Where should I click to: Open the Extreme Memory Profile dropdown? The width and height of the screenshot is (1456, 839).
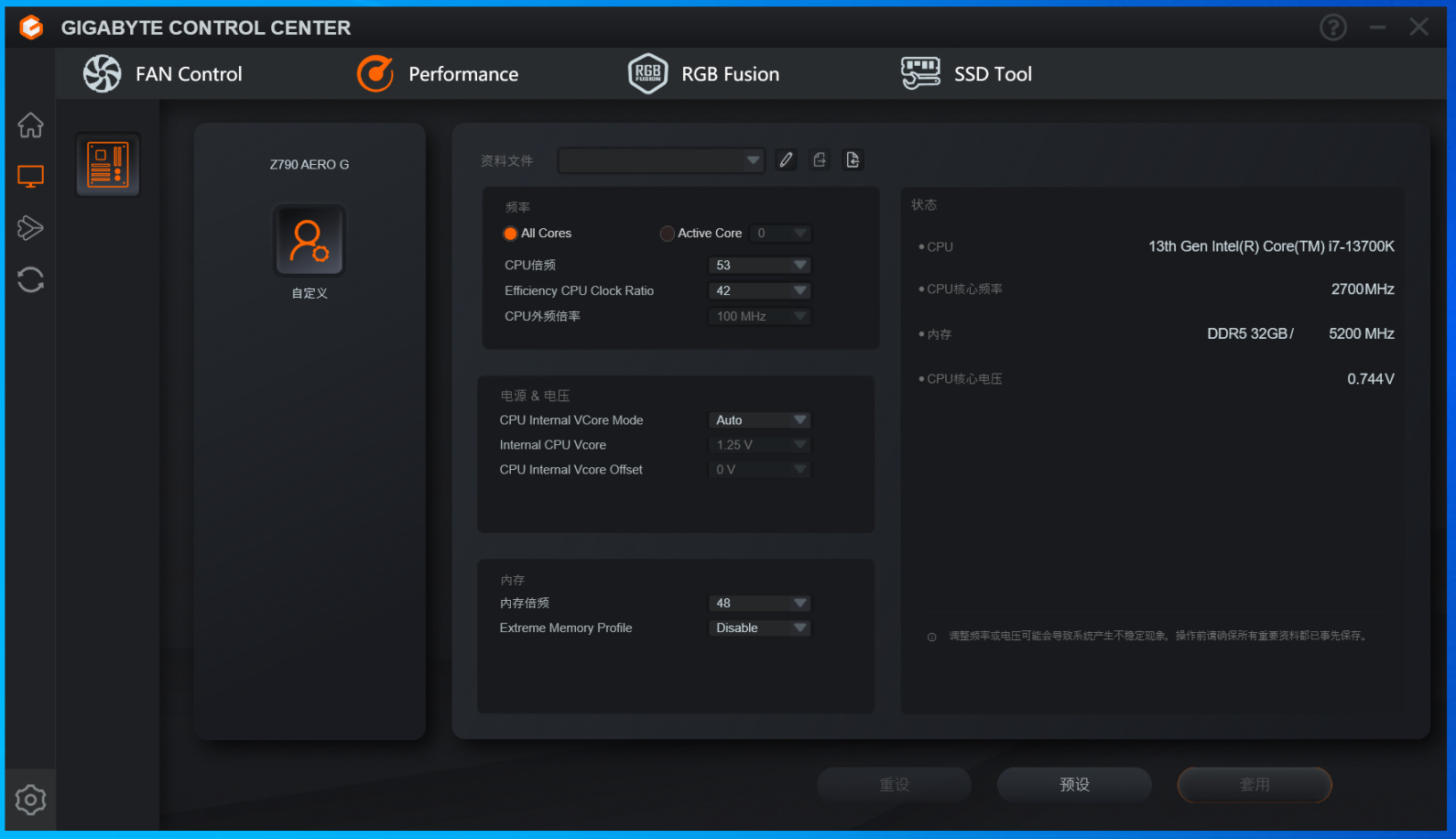(x=759, y=627)
